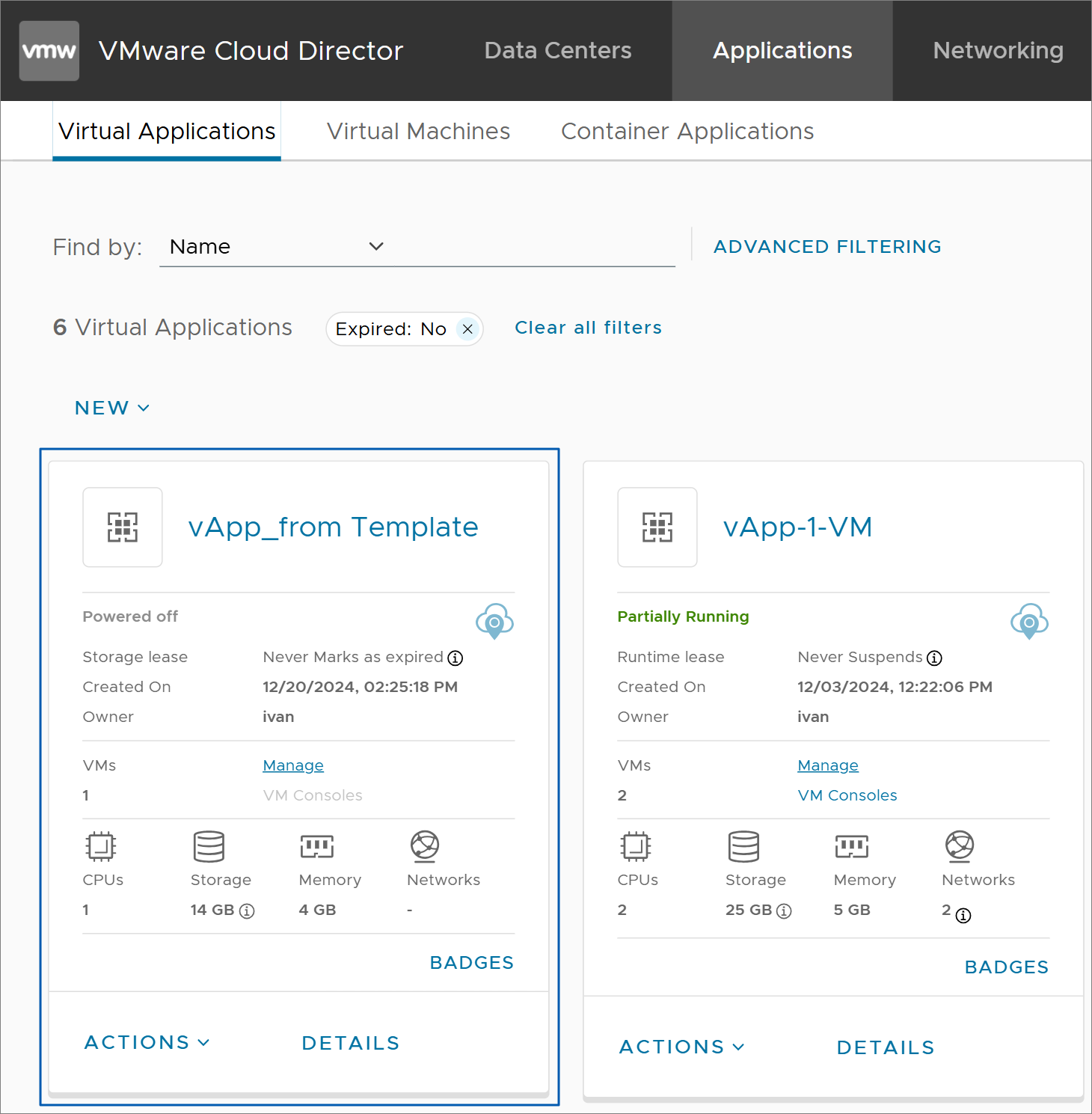This screenshot has width=1092, height=1114.
Task: Click the VMware Cloud Director title
Action: click(251, 51)
